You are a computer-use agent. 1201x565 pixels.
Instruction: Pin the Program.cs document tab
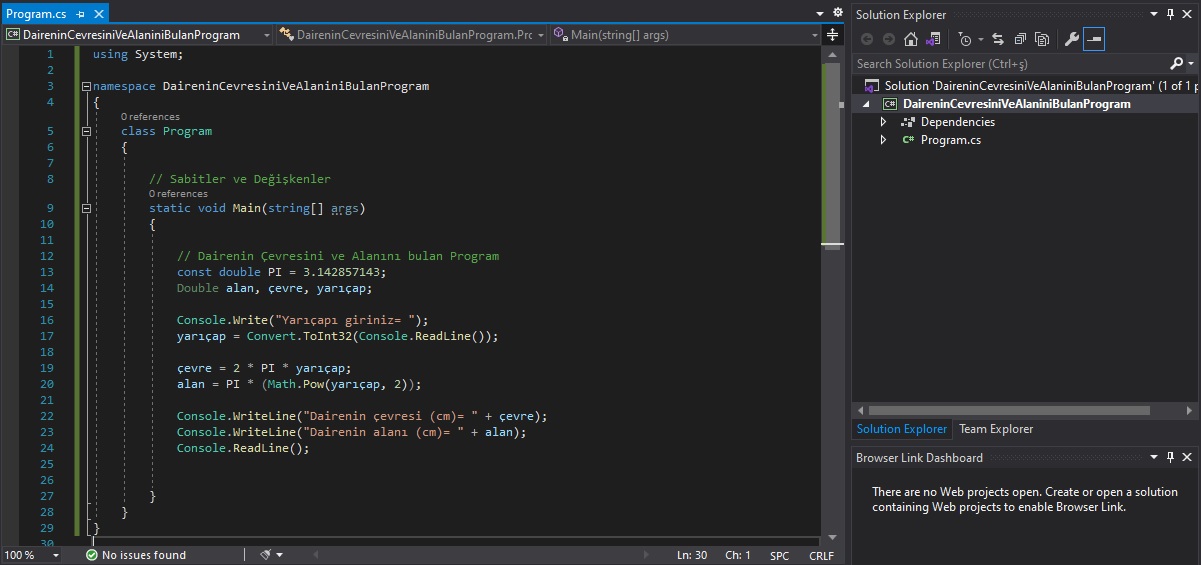80,13
